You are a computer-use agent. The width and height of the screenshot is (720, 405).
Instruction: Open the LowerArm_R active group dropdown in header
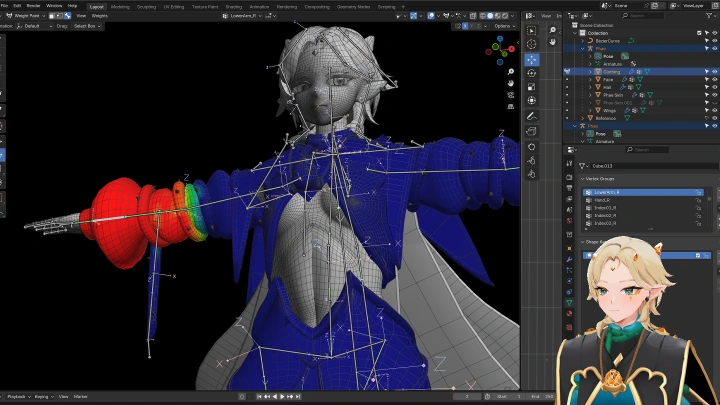pos(242,16)
